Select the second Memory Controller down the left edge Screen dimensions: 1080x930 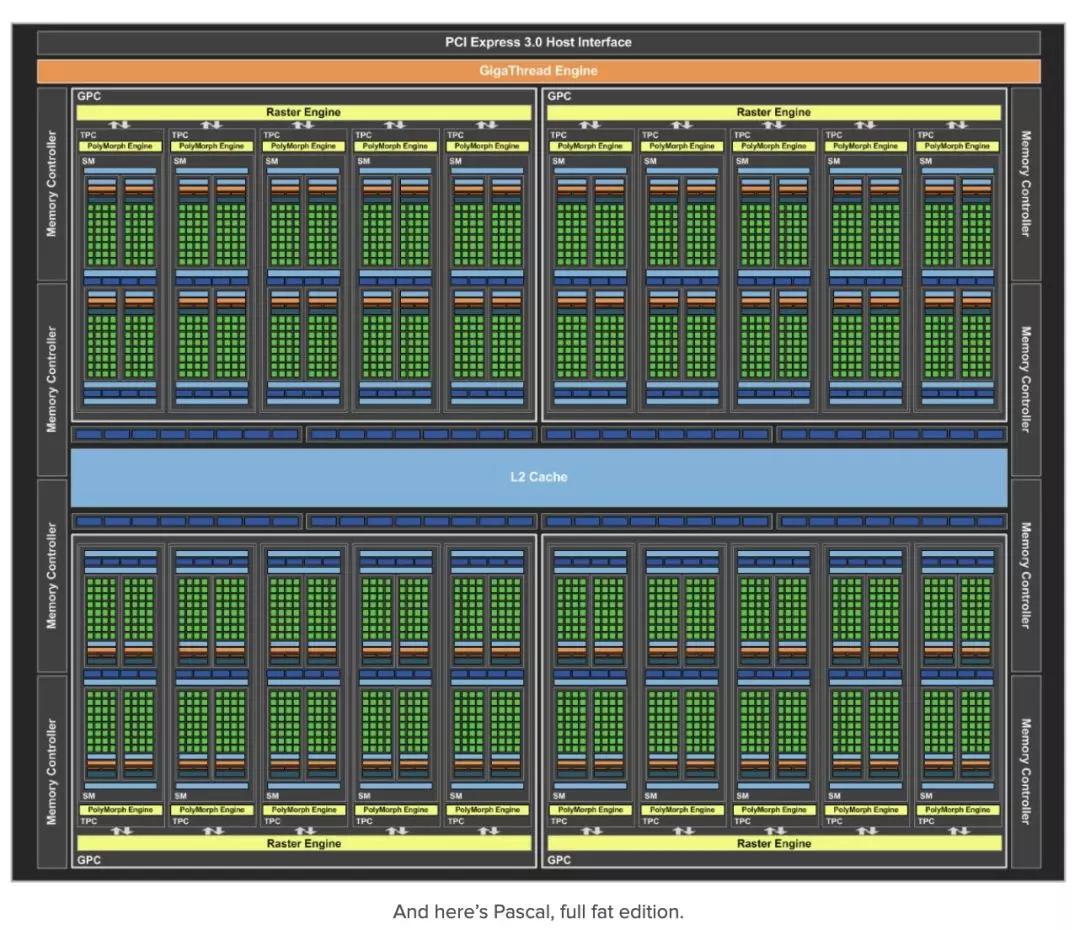click(x=52, y=380)
